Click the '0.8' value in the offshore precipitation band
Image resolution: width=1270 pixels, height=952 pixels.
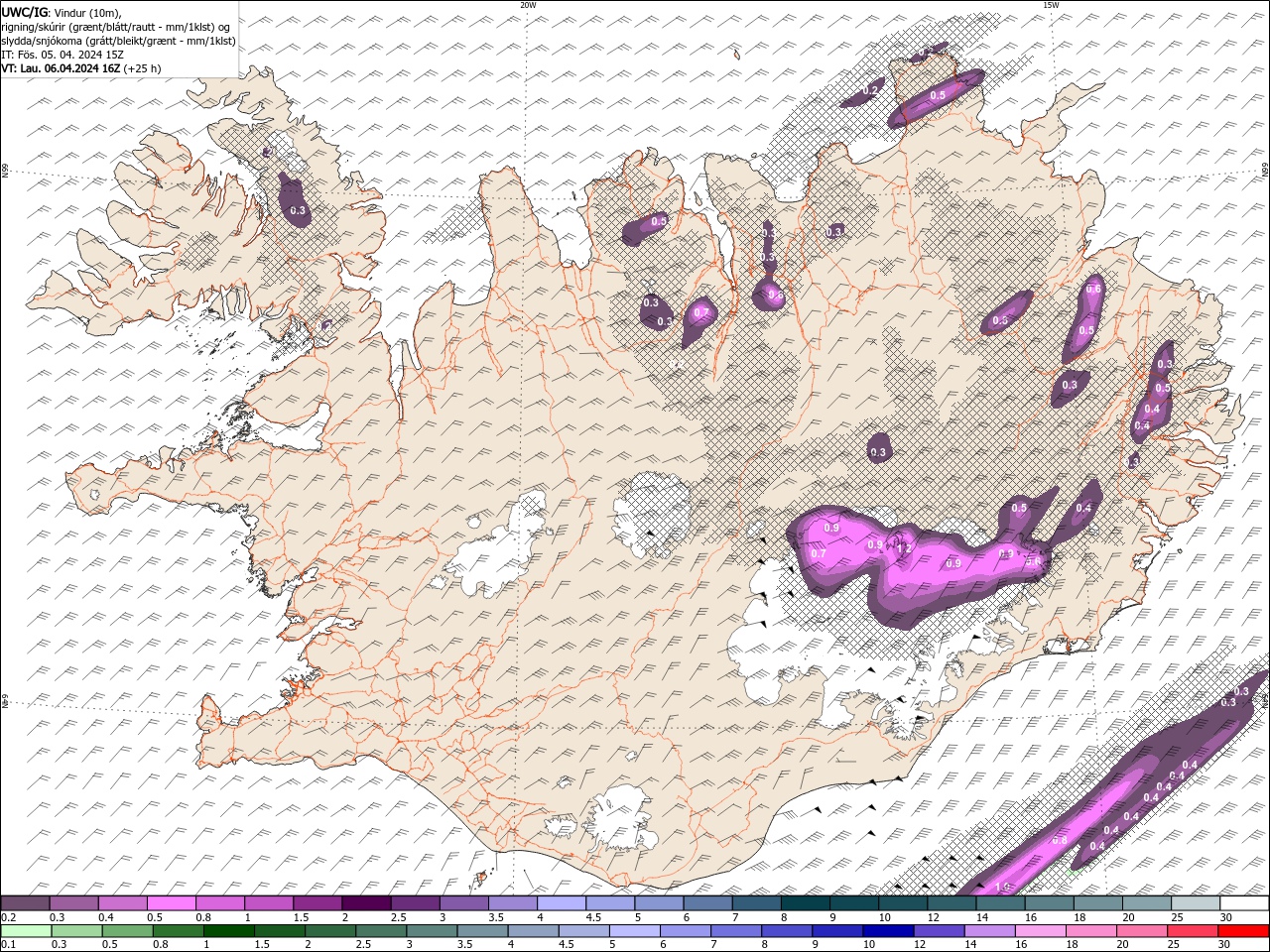[1060, 840]
